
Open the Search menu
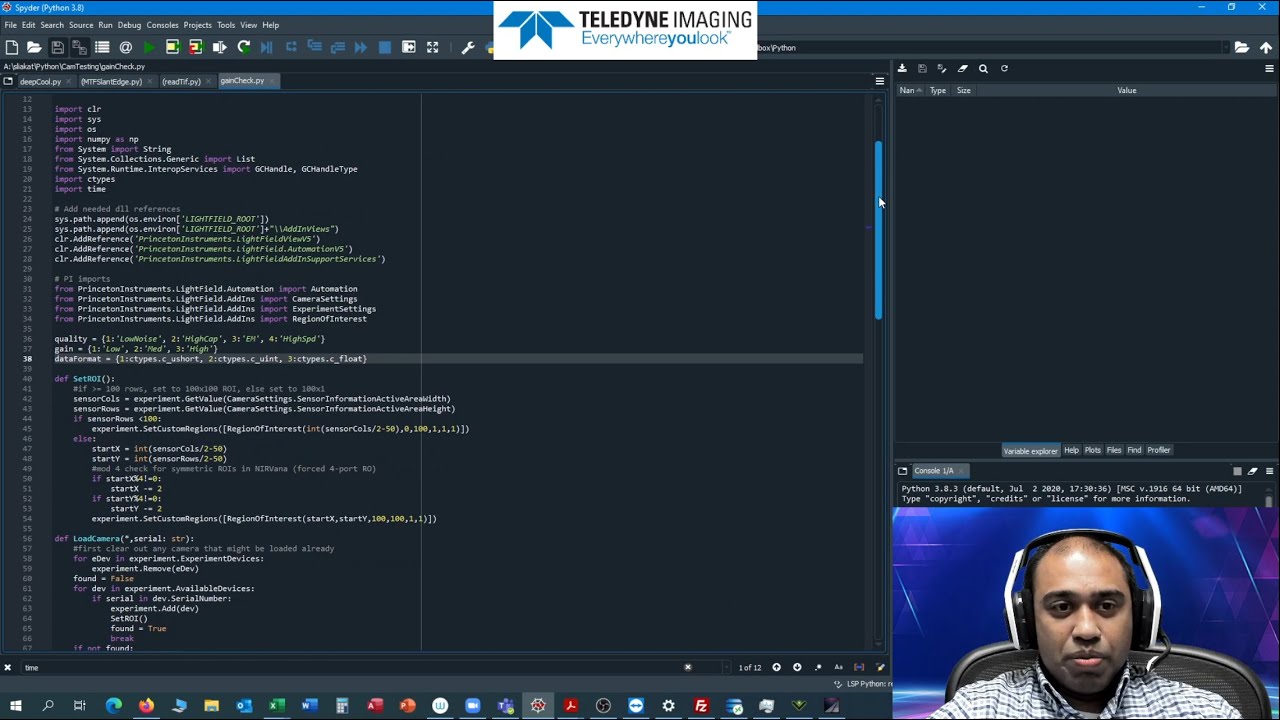click(52, 25)
